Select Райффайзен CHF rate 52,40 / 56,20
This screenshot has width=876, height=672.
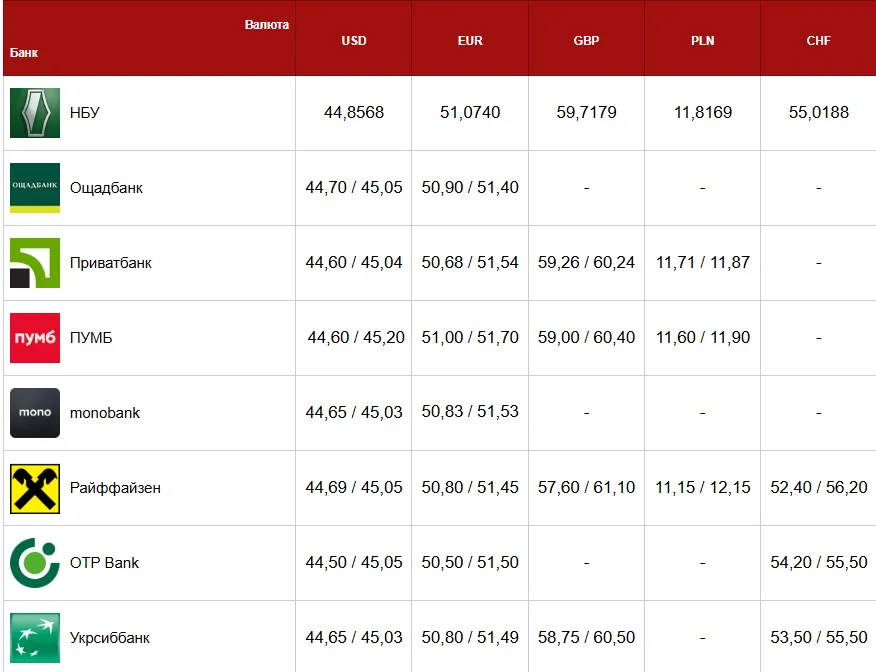818,488
